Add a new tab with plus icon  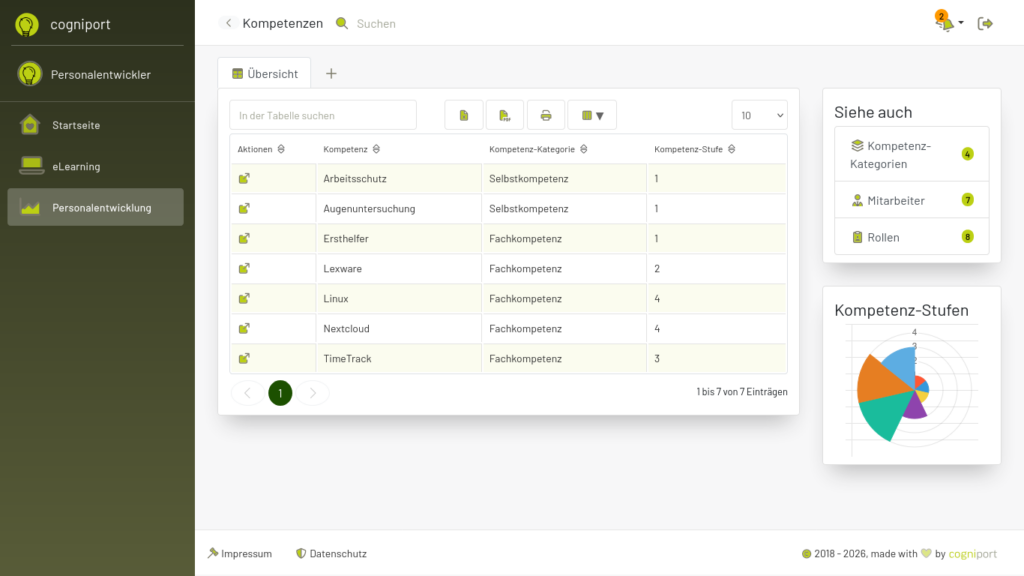click(331, 73)
